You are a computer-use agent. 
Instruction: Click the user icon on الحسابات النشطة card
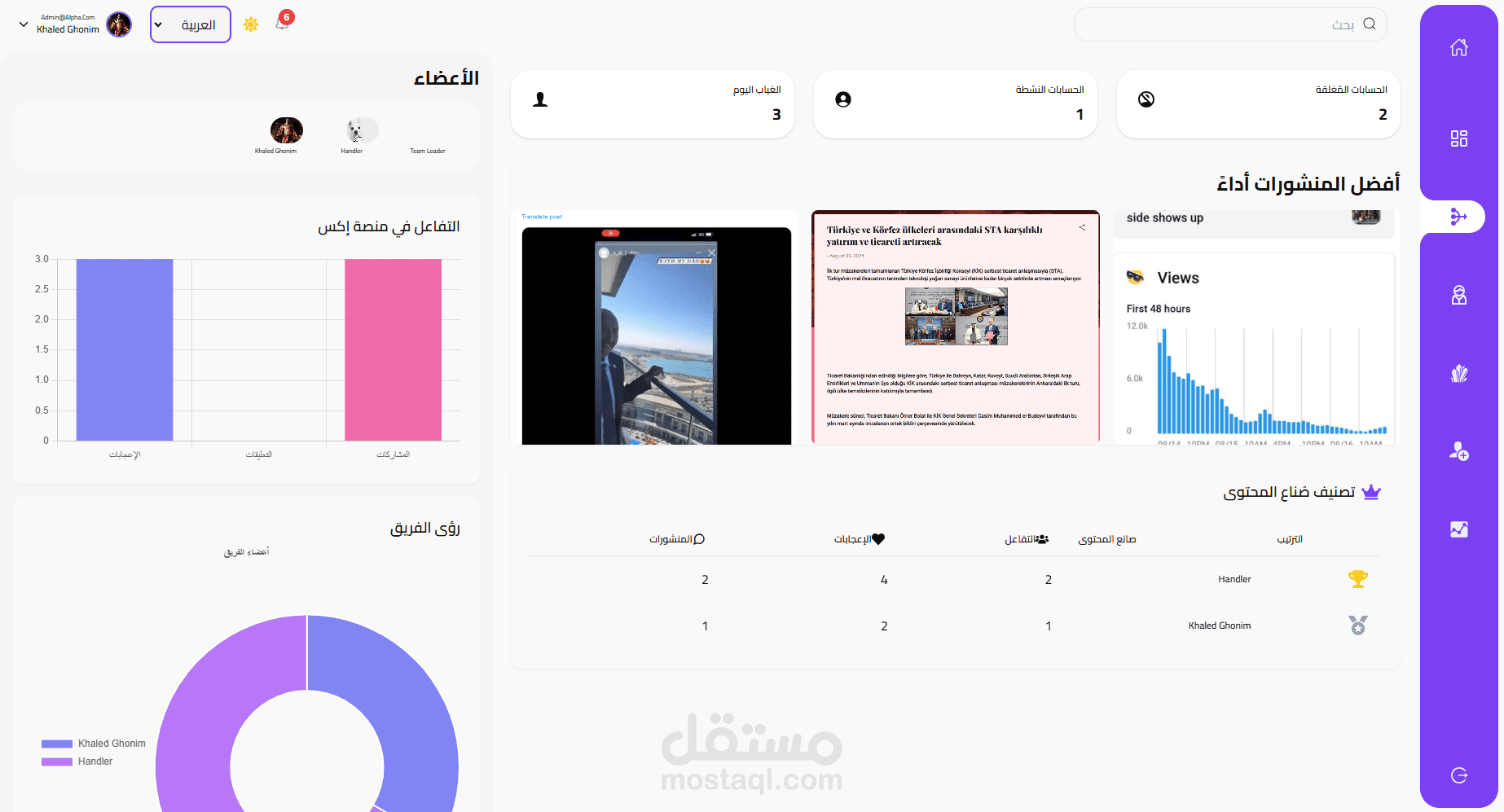[x=843, y=99]
